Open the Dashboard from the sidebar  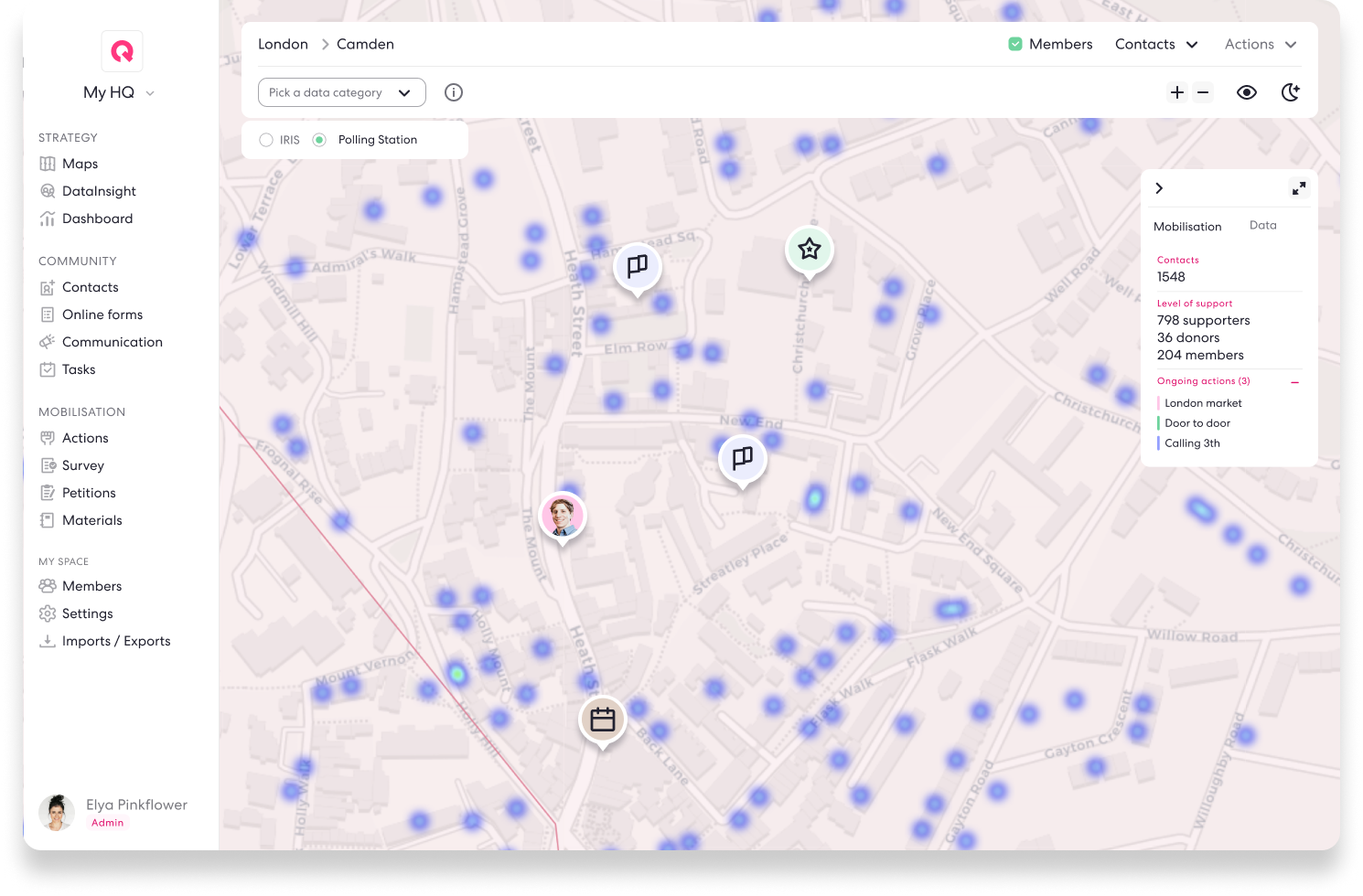pos(97,219)
